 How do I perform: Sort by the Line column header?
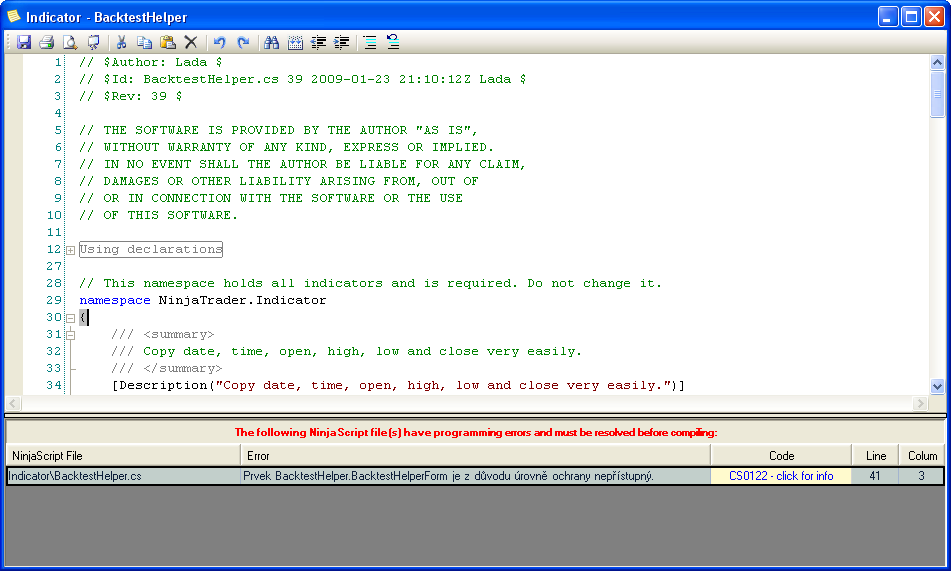pyautogui.click(x=875, y=456)
